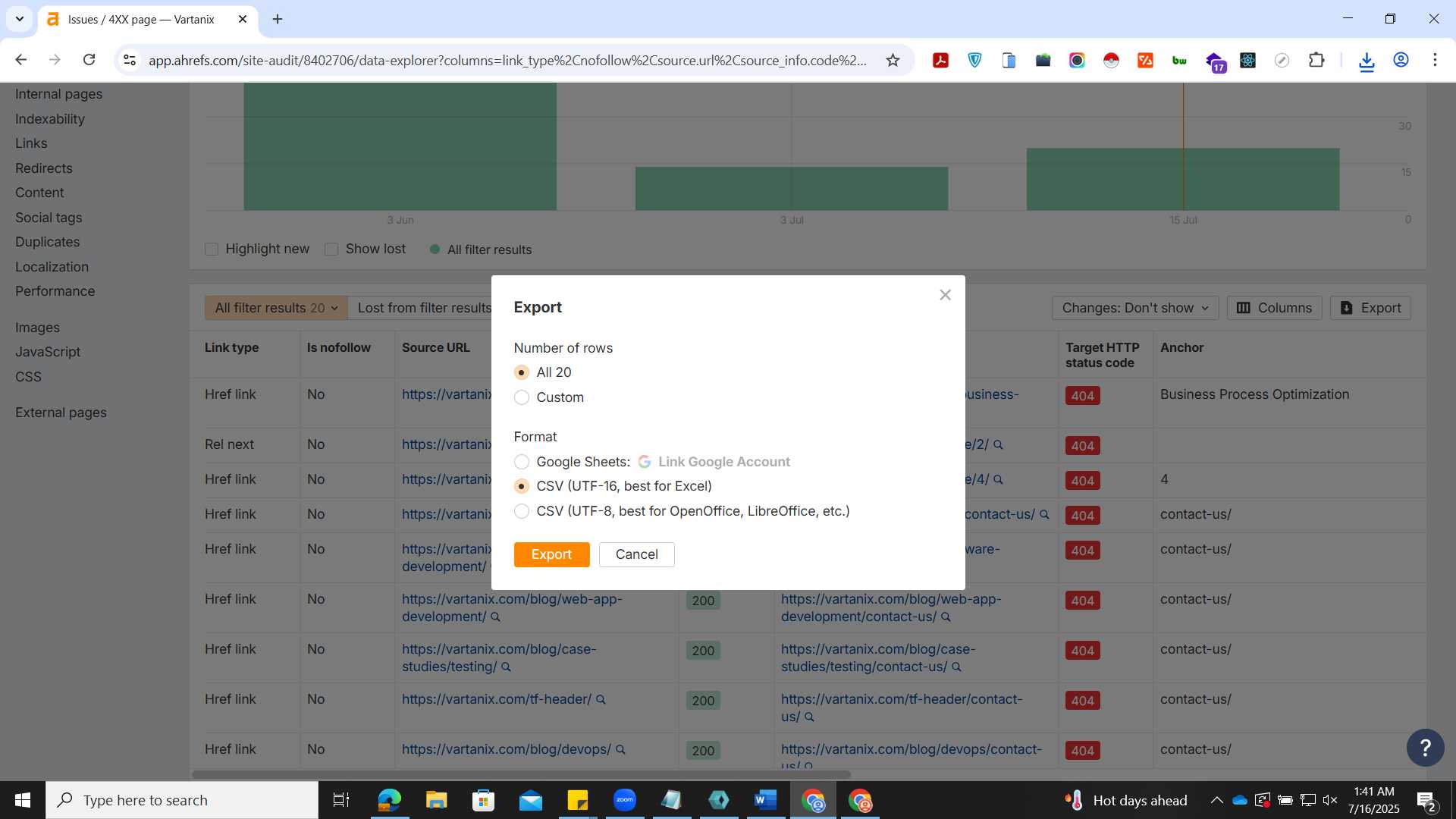Image resolution: width=1456 pixels, height=819 pixels.
Task: Open Internal pages in sidebar
Action: point(58,94)
